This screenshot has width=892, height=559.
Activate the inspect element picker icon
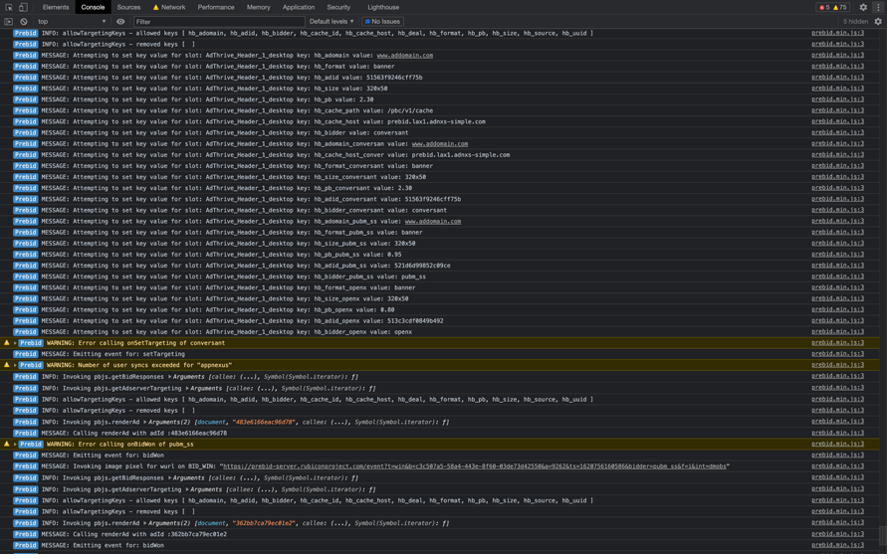9,7
